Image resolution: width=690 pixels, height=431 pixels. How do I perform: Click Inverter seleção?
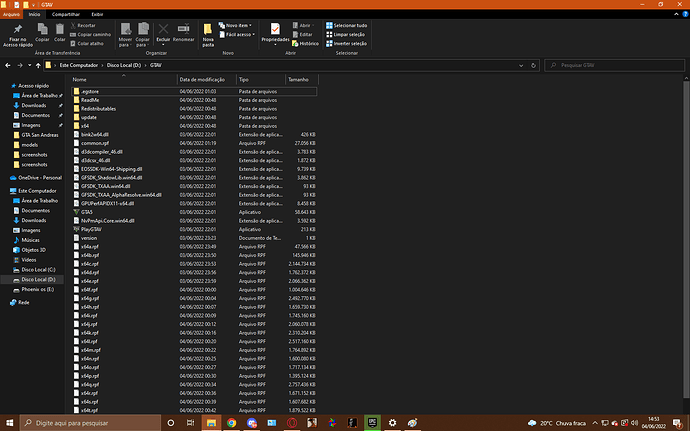(x=346, y=44)
